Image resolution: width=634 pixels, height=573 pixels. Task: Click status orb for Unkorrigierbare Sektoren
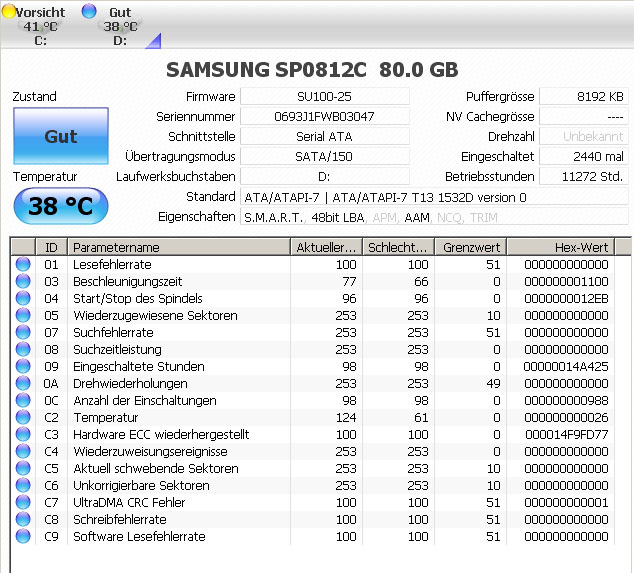coord(23,485)
